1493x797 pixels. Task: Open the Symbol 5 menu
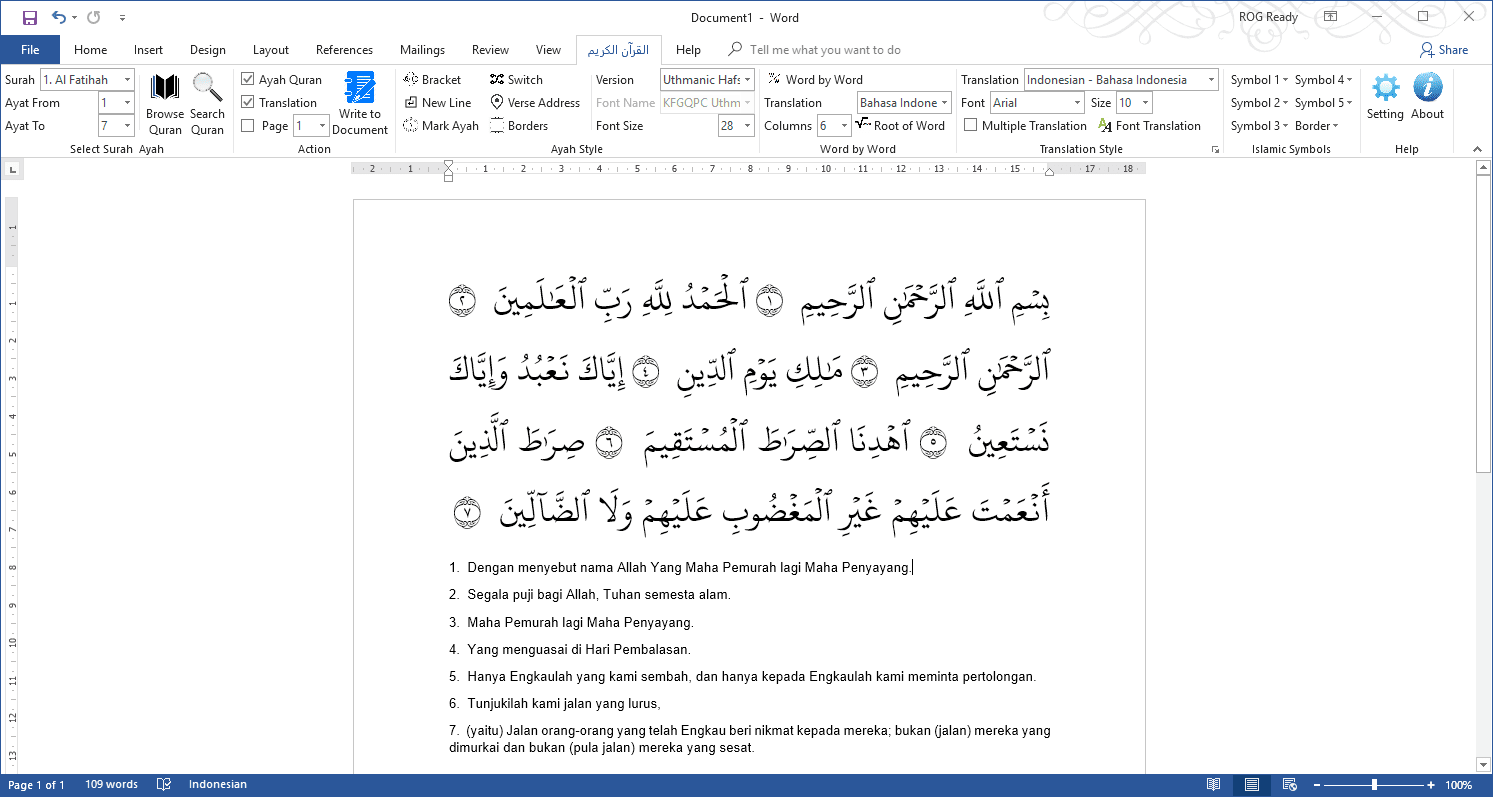coord(1323,103)
